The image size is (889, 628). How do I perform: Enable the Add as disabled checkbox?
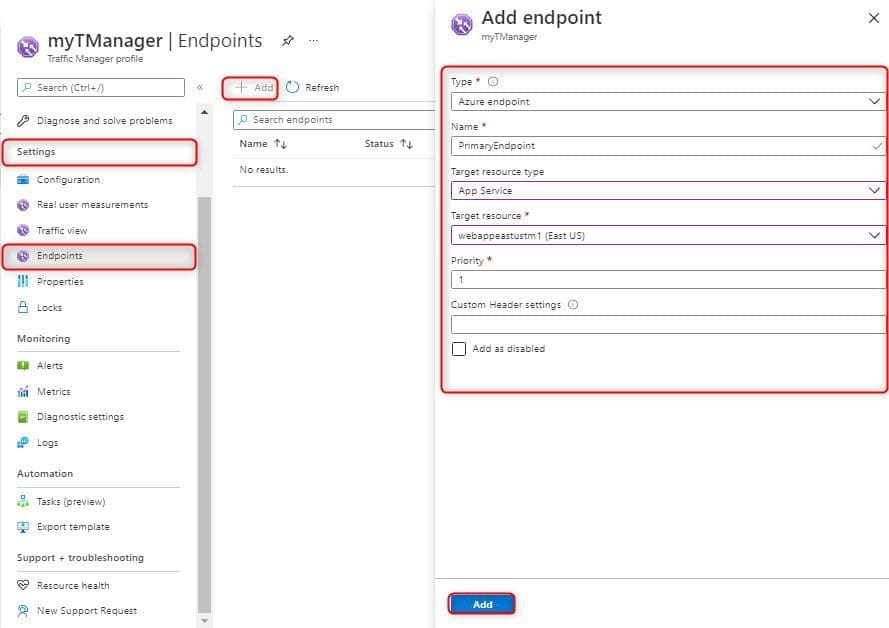459,348
